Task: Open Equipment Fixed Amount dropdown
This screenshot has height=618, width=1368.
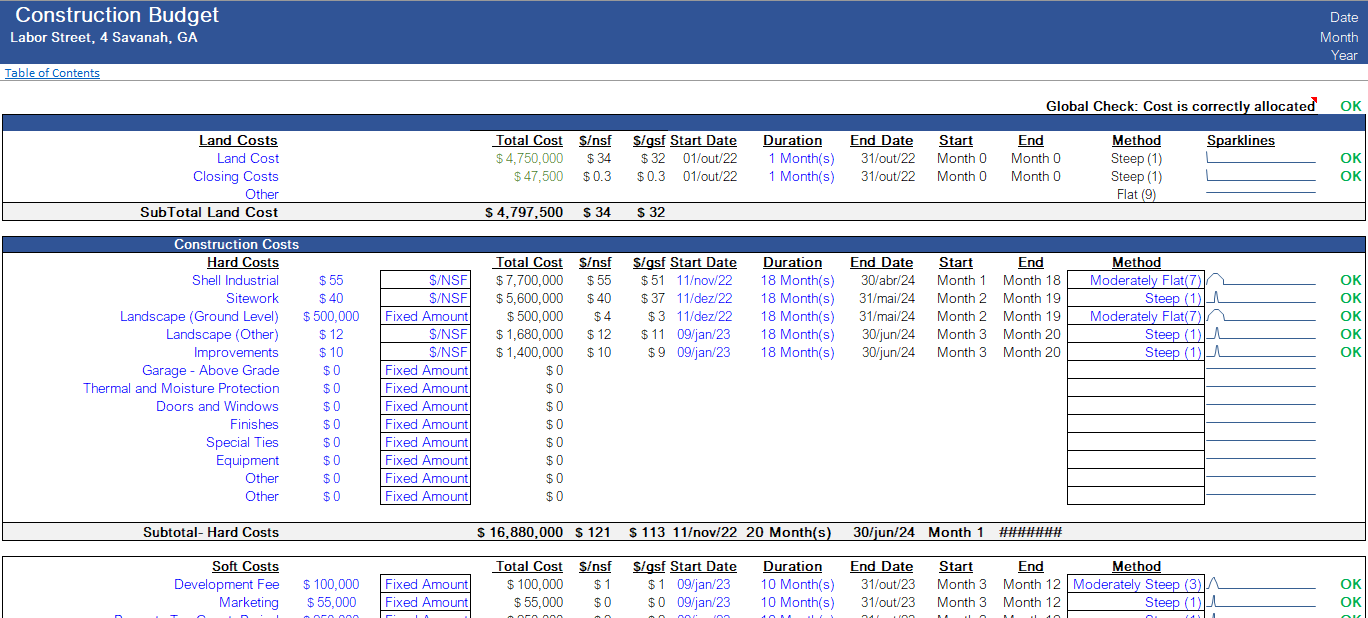Action: (425, 461)
